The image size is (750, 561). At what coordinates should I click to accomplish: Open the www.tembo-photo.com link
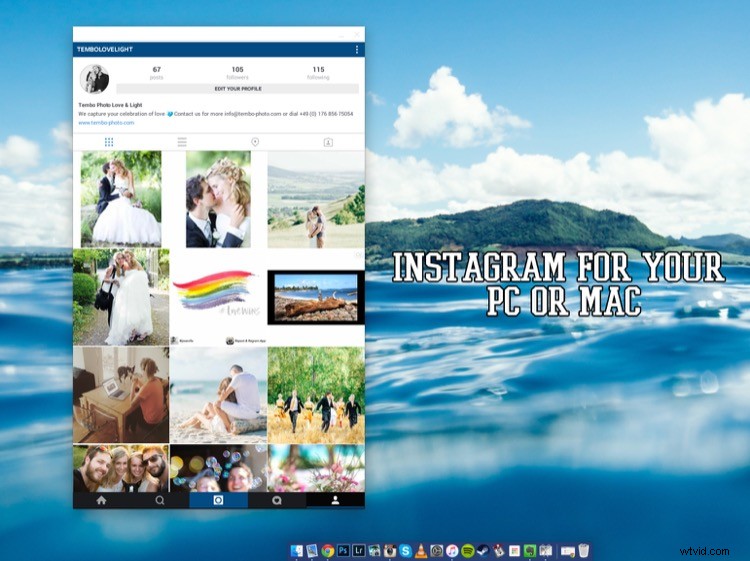(106, 123)
